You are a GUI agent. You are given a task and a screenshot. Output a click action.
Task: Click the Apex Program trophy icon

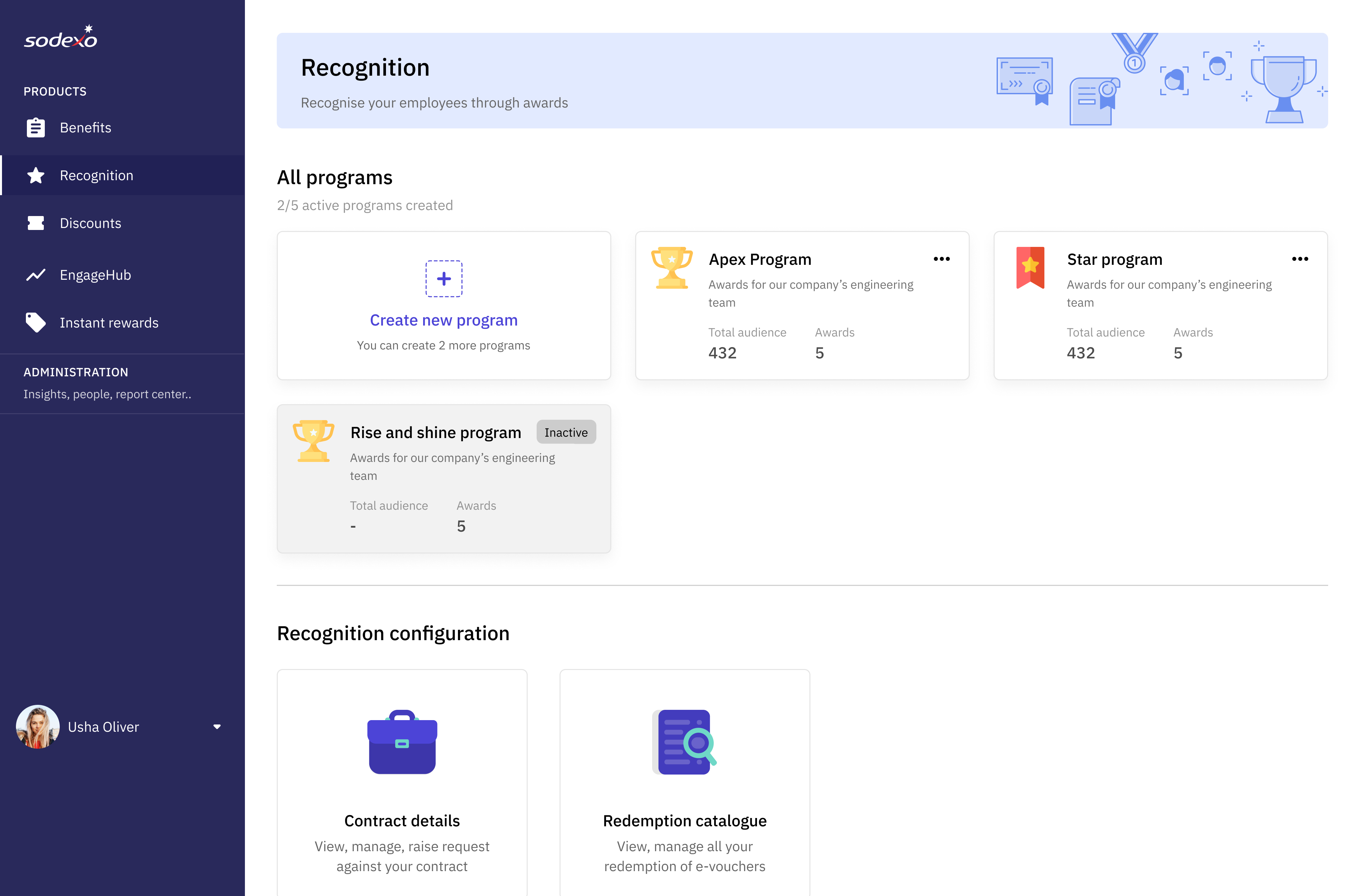[x=671, y=267]
